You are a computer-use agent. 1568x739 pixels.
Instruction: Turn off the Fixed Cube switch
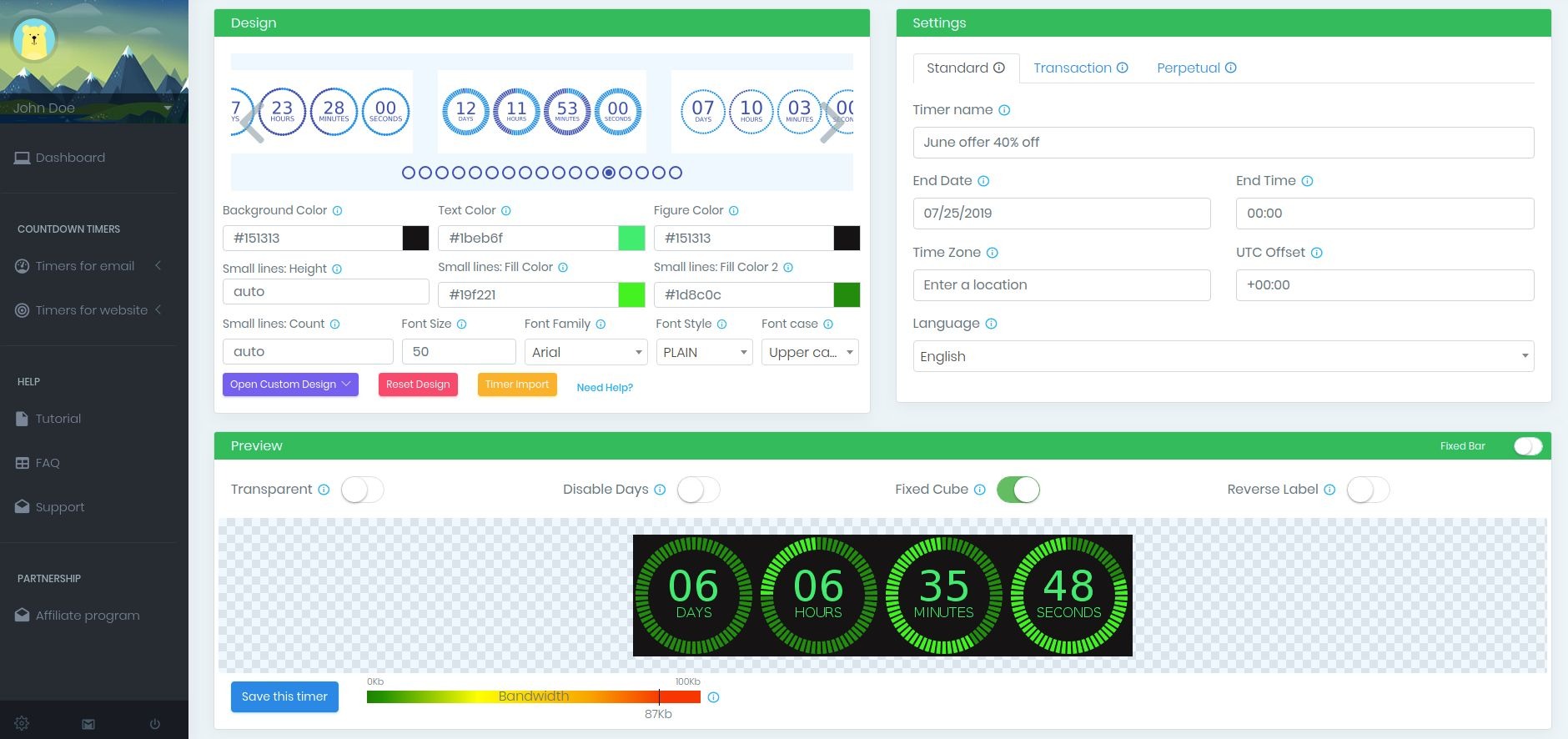(x=1018, y=490)
